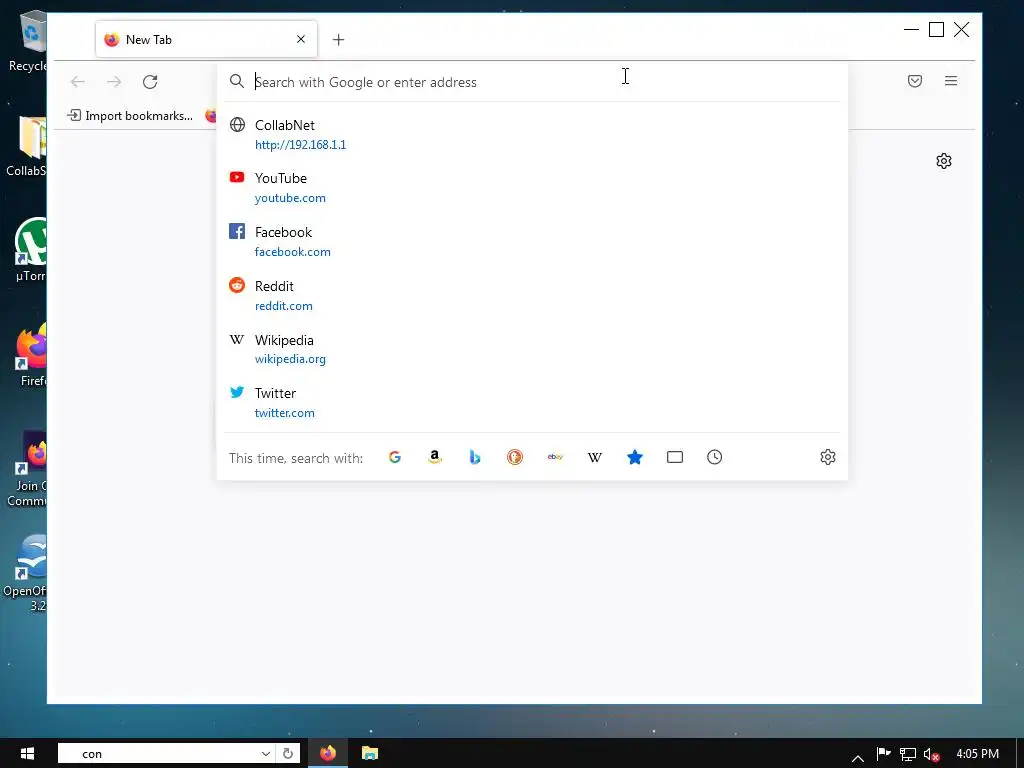The height and width of the screenshot is (768, 1024).
Task: Select the Recycle Bin desktop icon
Action: pyautogui.click(x=28, y=41)
